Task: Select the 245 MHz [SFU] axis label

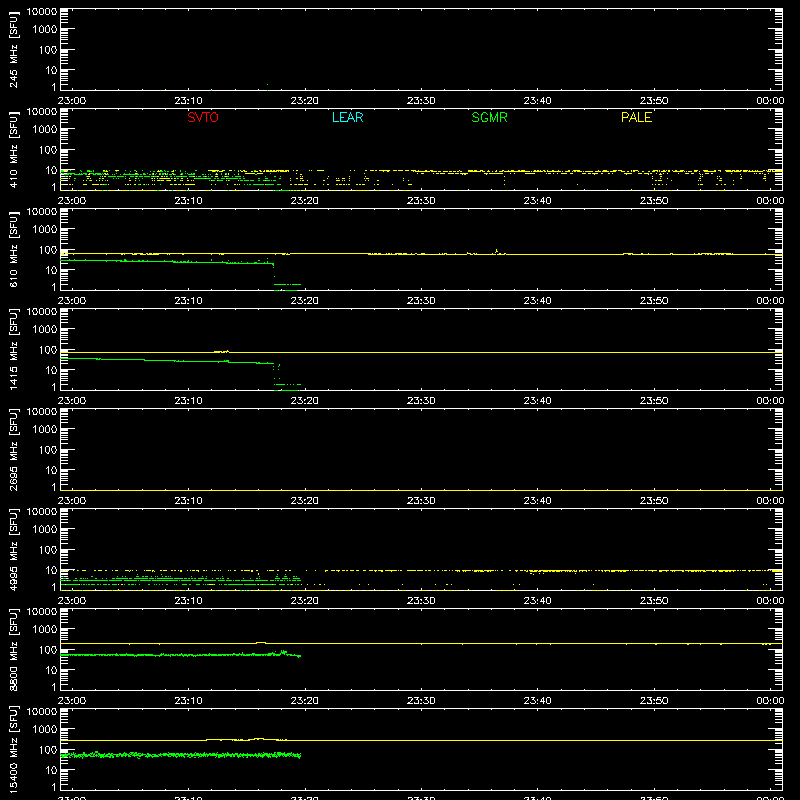Action: pos(13,50)
